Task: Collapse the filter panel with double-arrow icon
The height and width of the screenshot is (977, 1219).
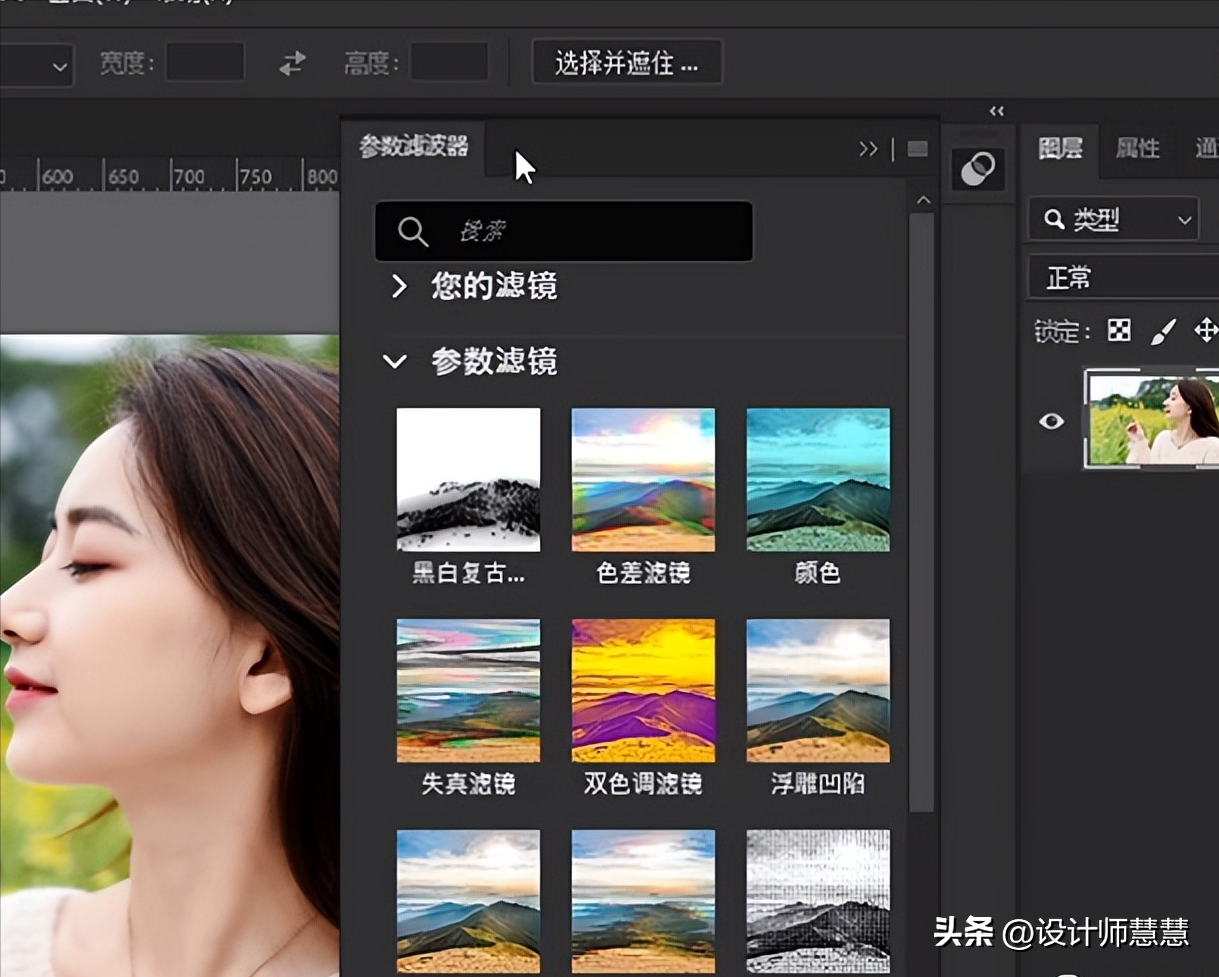Action: tap(868, 149)
